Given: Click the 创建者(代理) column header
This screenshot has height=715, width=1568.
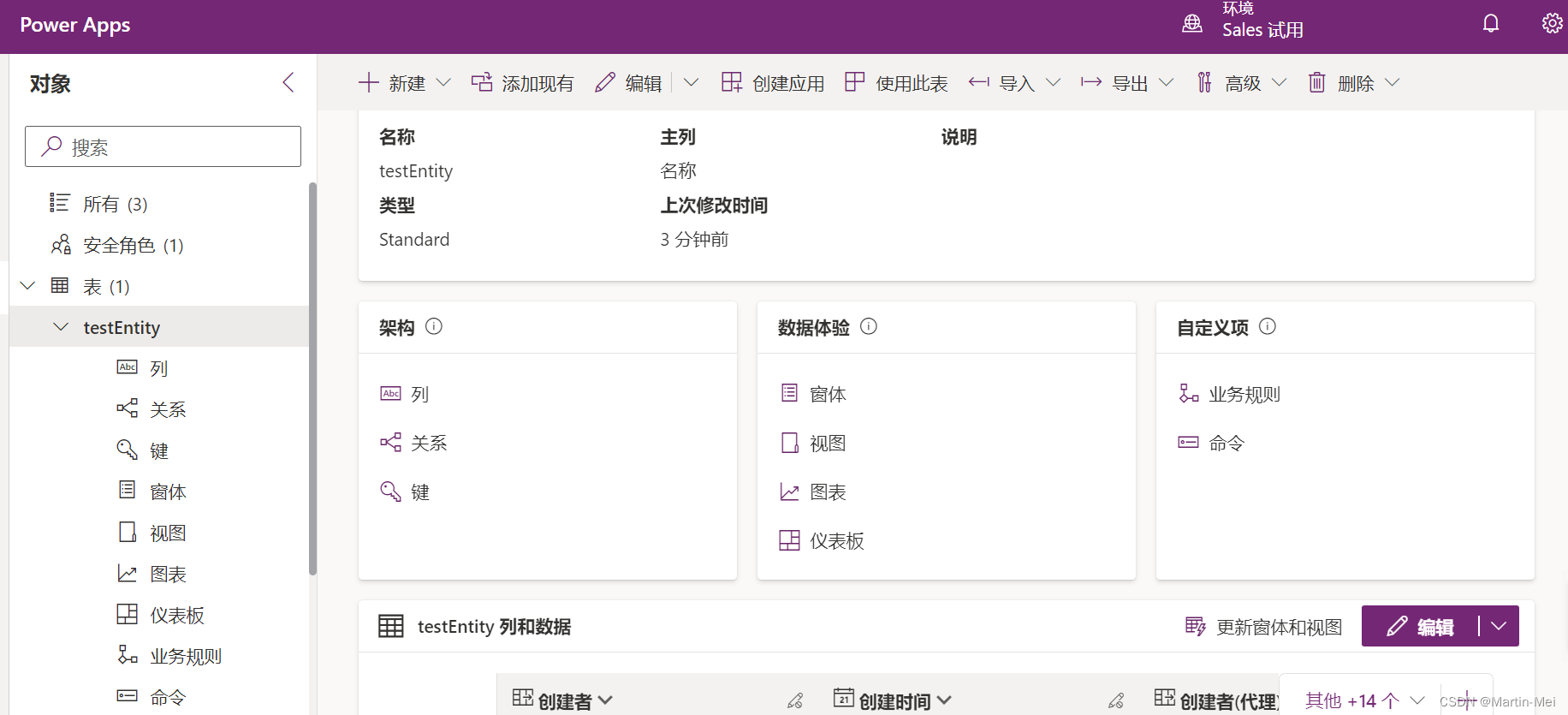Looking at the screenshot, I should 1216,700.
